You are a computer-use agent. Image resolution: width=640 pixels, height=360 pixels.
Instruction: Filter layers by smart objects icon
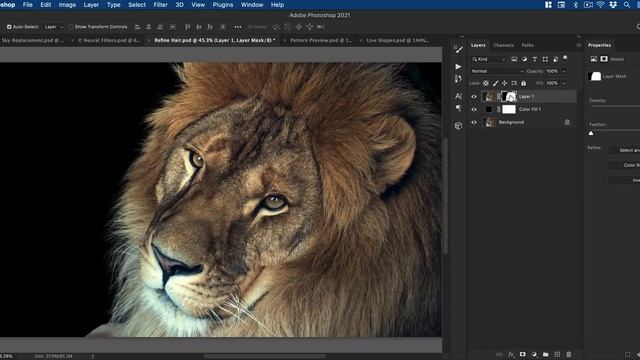[x=556, y=59]
